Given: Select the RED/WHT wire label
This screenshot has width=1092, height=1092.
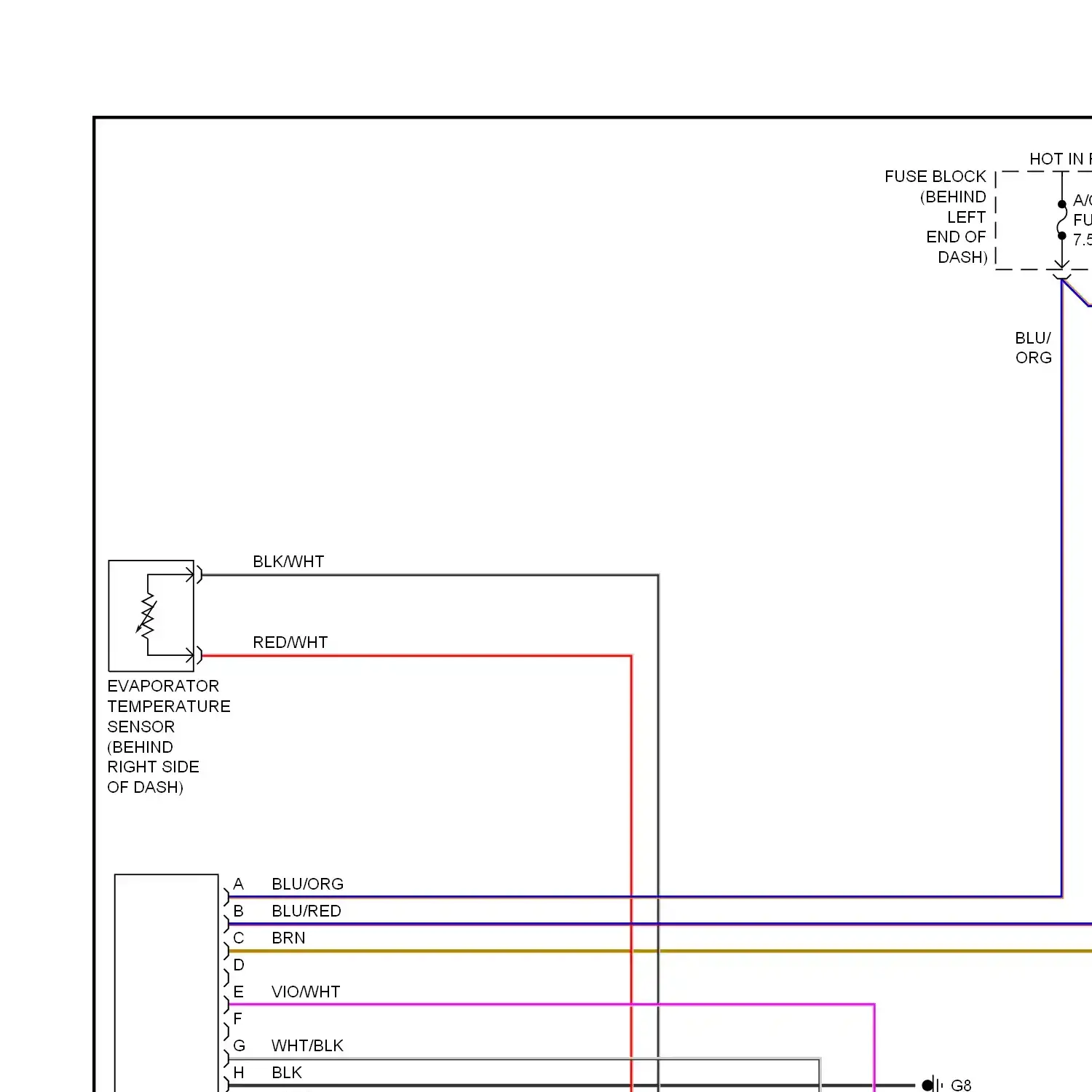Looking at the screenshot, I should coord(290,642).
